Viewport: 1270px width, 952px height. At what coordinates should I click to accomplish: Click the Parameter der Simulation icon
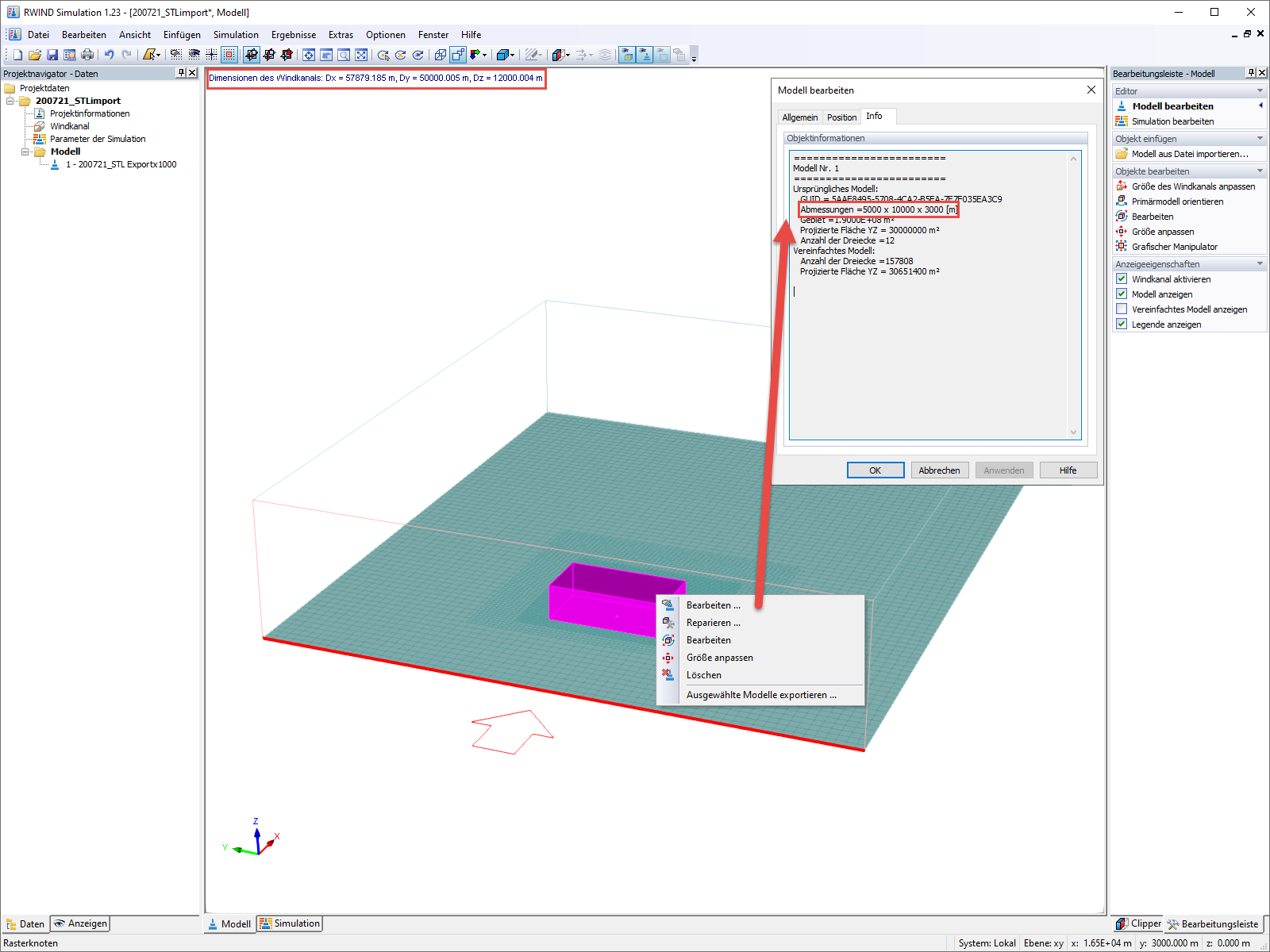pos(39,139)
